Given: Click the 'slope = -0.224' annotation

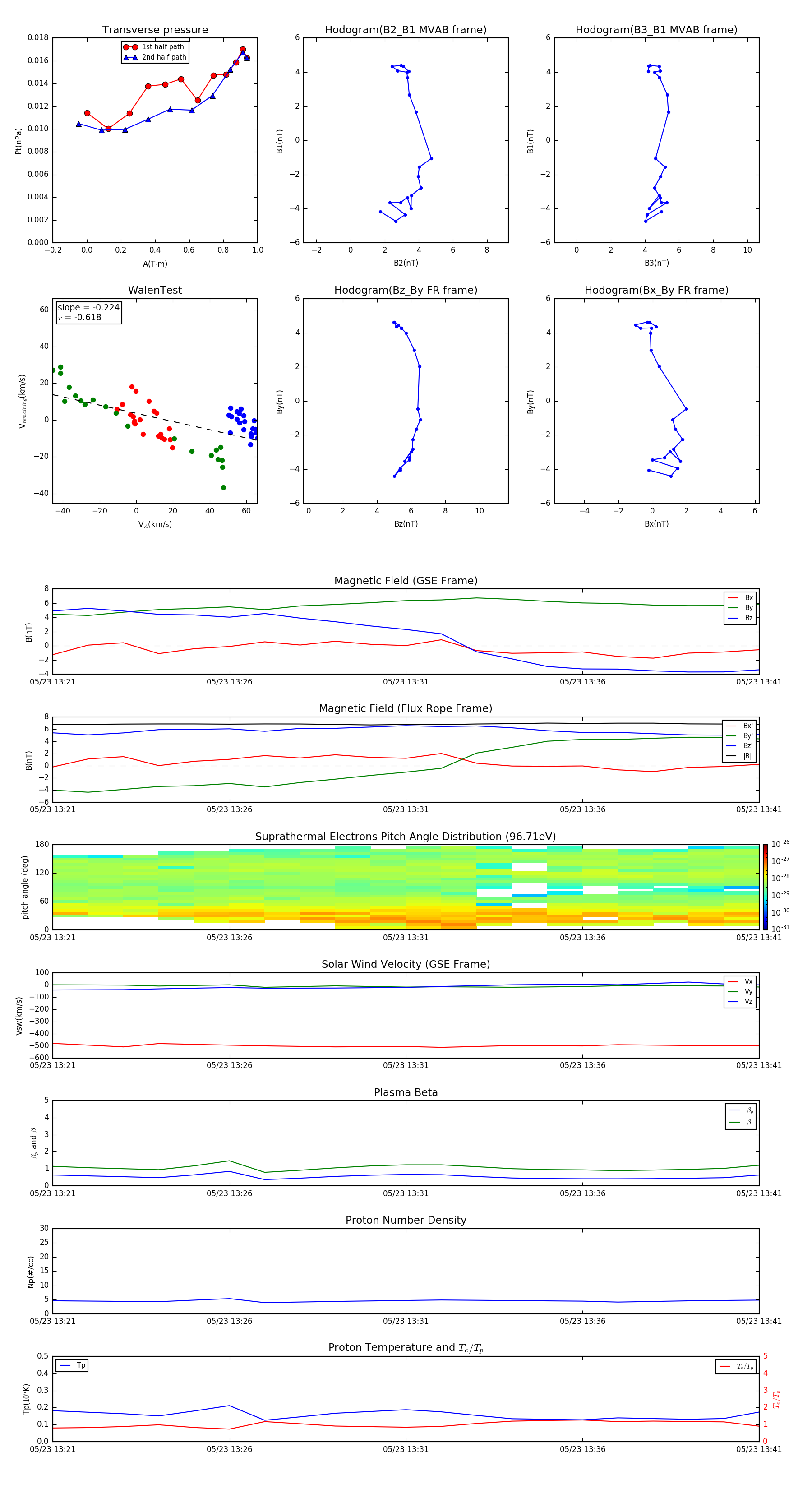Looking at the screenshot, I should coord(88,308).
